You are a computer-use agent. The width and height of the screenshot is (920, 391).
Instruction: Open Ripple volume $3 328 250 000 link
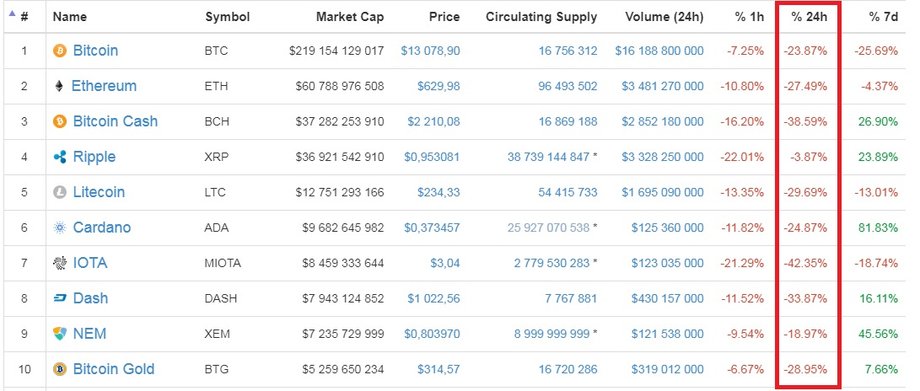662,157
